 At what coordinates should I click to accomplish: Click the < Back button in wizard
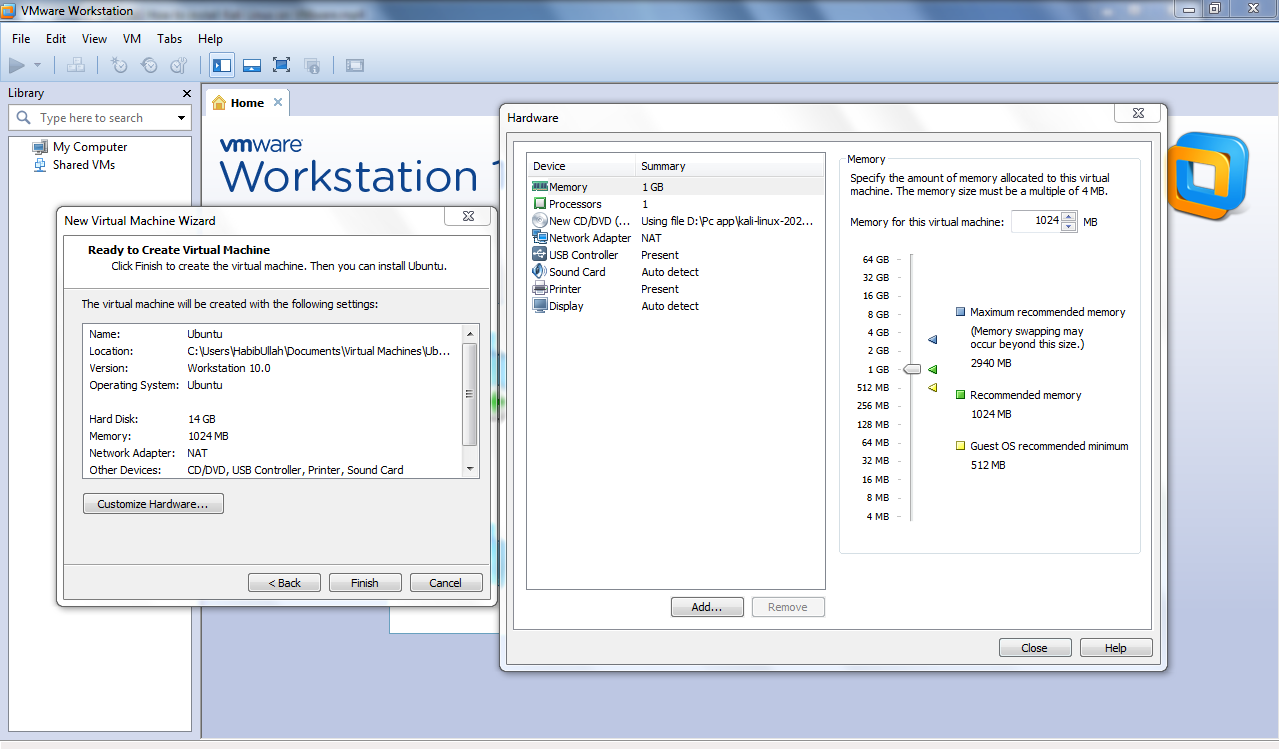(x=285, y=583)
